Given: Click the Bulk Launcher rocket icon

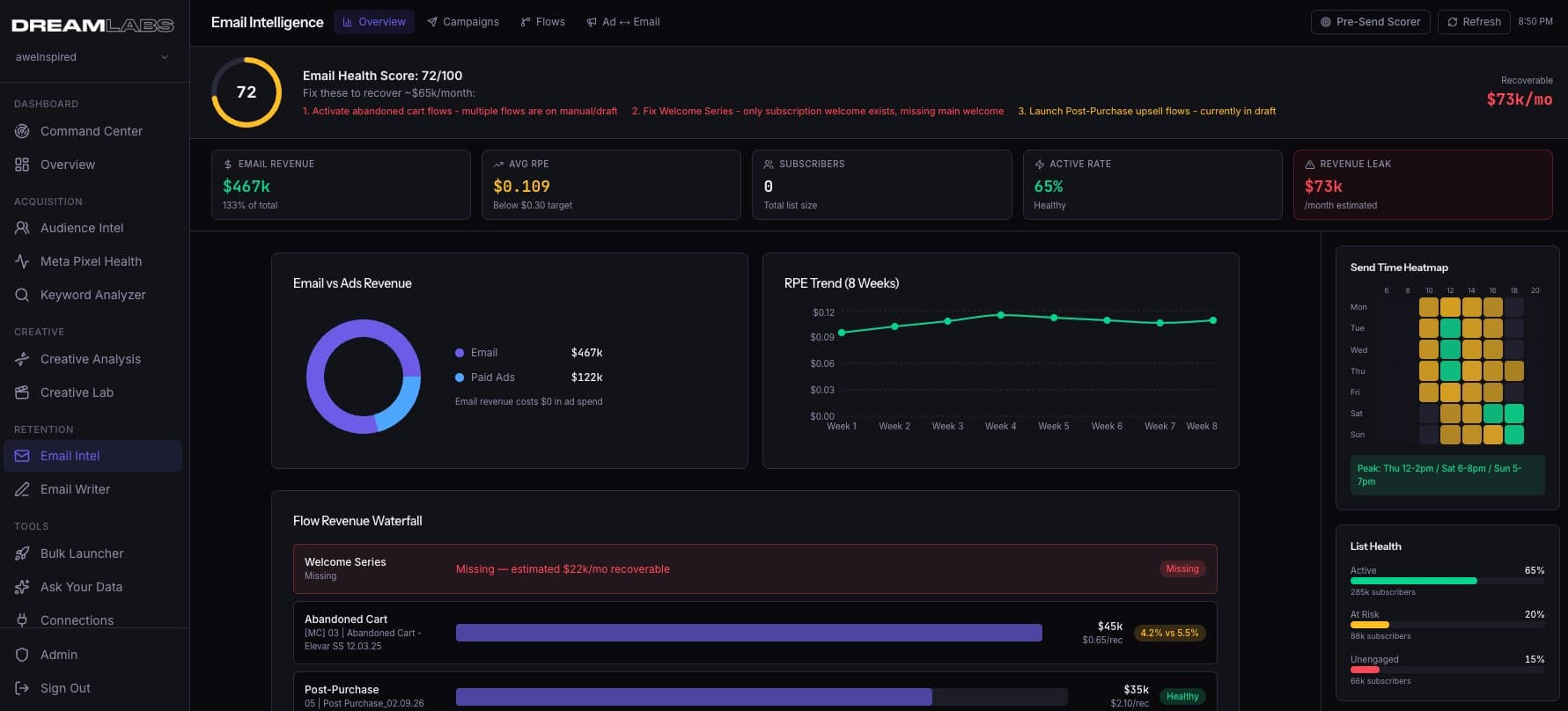Looking at the screenshot, I should pyautogui.click(x=22, y=553).
